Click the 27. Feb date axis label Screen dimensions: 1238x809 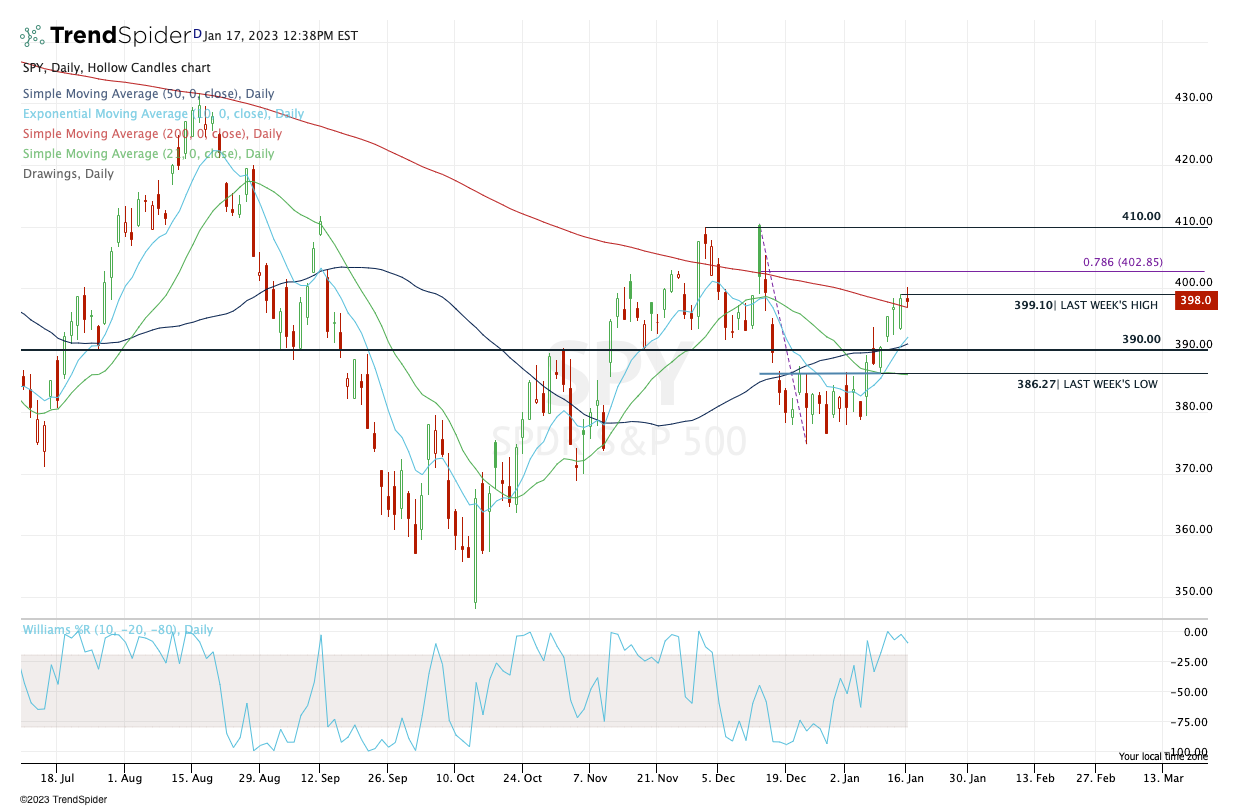(1096, 777)
